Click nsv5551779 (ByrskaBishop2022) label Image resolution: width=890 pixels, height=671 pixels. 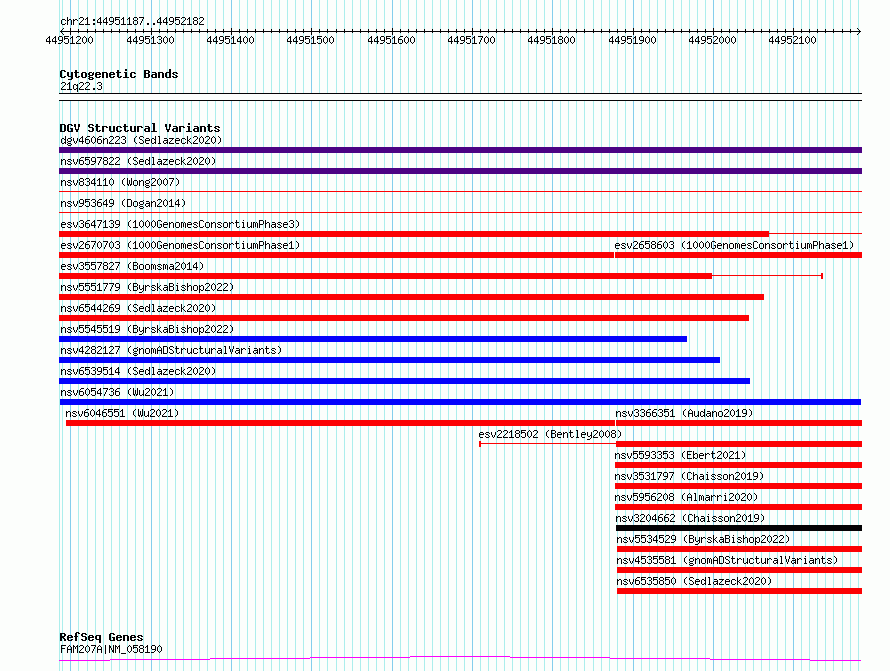[147, 287]
